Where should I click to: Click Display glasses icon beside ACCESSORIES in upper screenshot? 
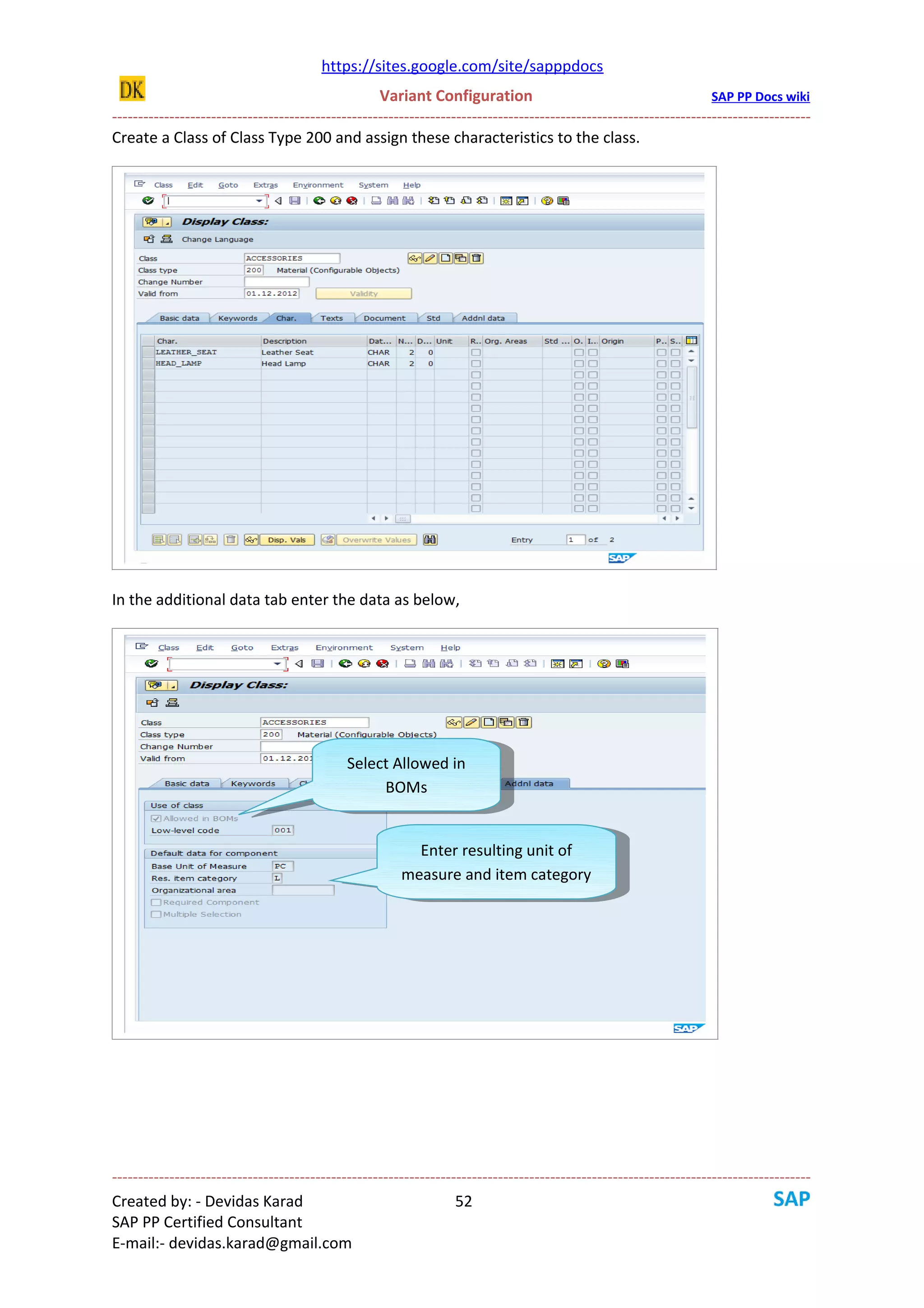[415, 258]
